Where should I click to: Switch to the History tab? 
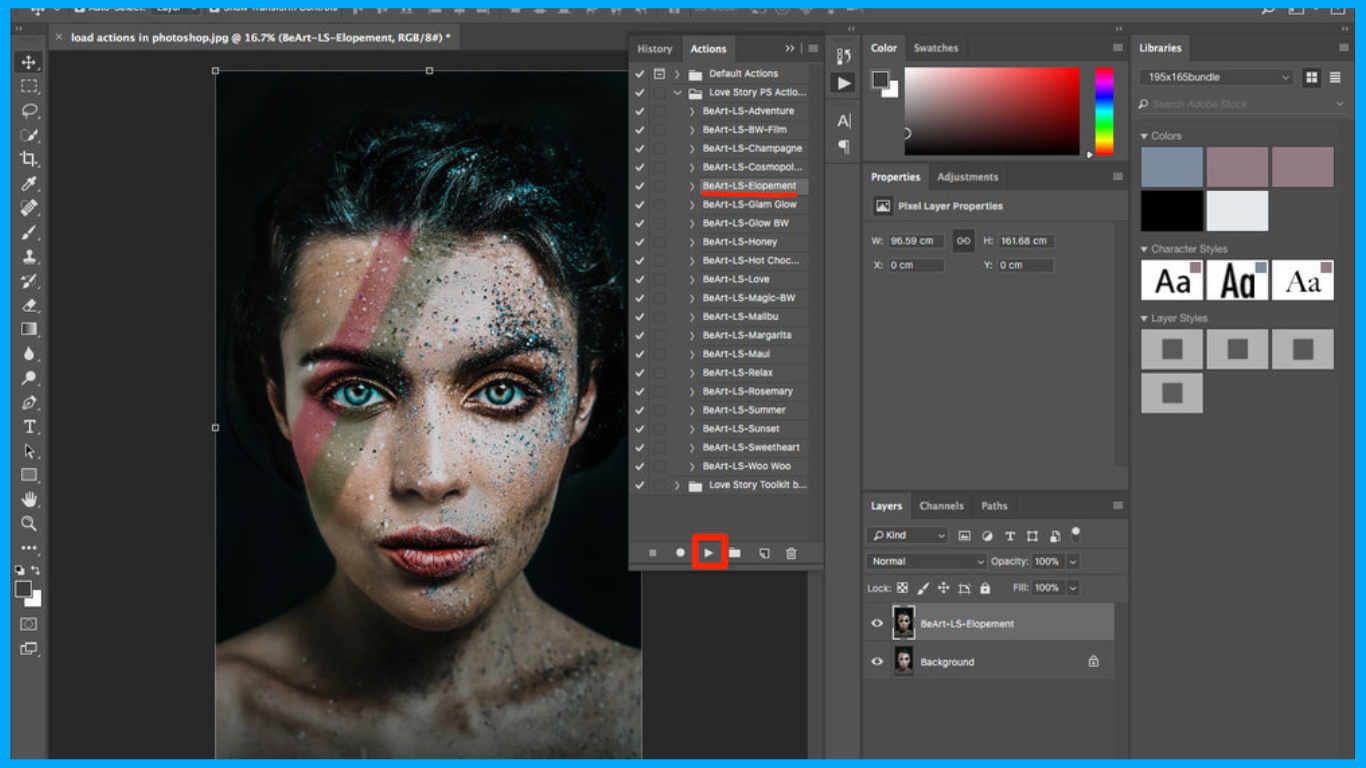pyautogui.click(x=655, y=49)
